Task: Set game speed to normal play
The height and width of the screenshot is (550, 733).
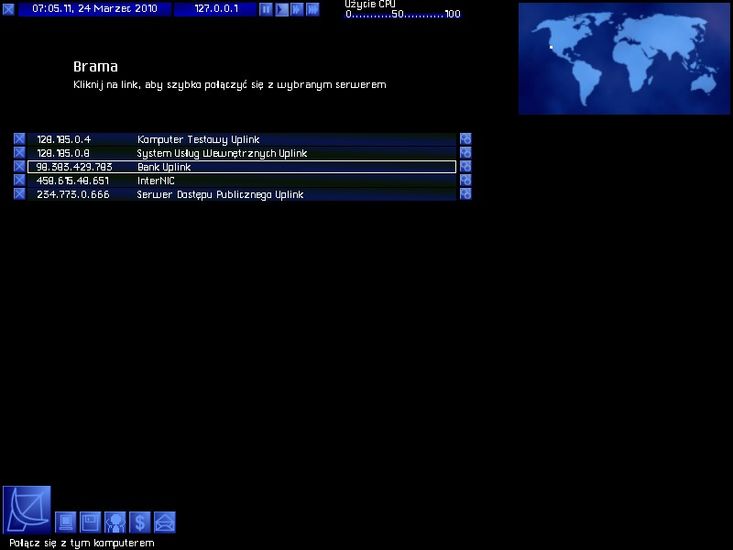Action: (x=282, y=9)
